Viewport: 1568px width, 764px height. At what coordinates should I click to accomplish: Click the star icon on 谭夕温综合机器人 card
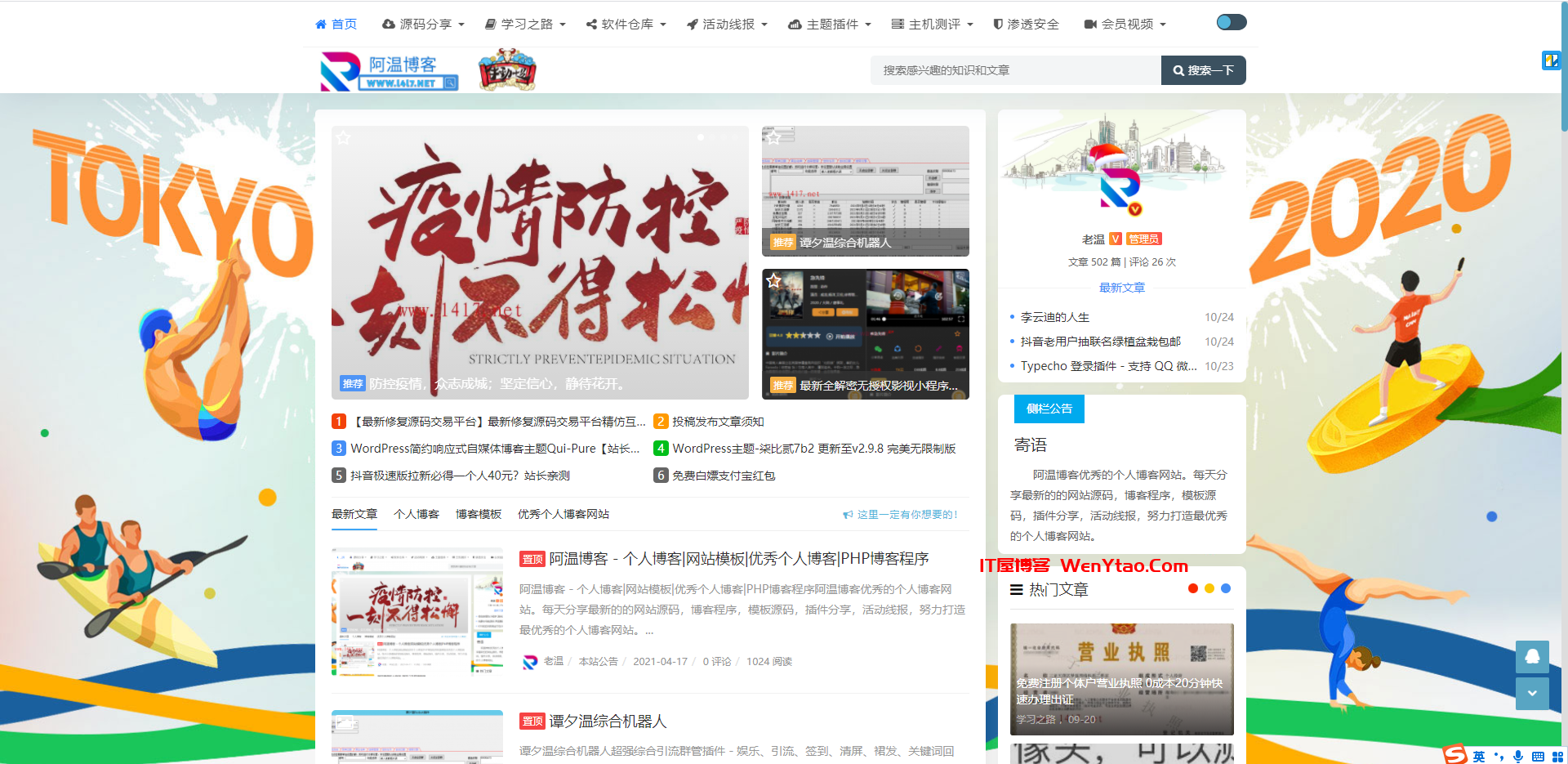773,137
